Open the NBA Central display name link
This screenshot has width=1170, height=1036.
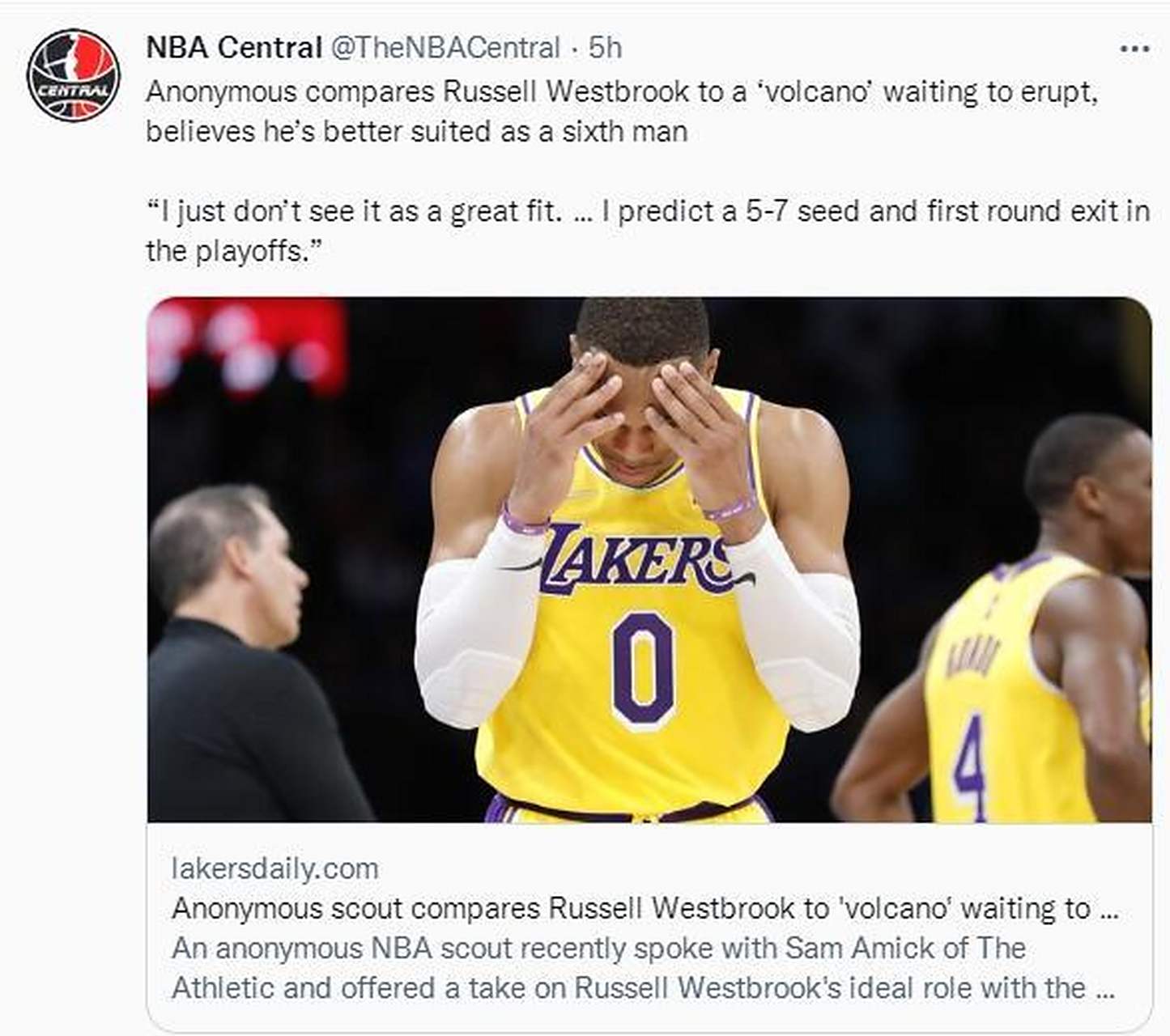[234, 48]
